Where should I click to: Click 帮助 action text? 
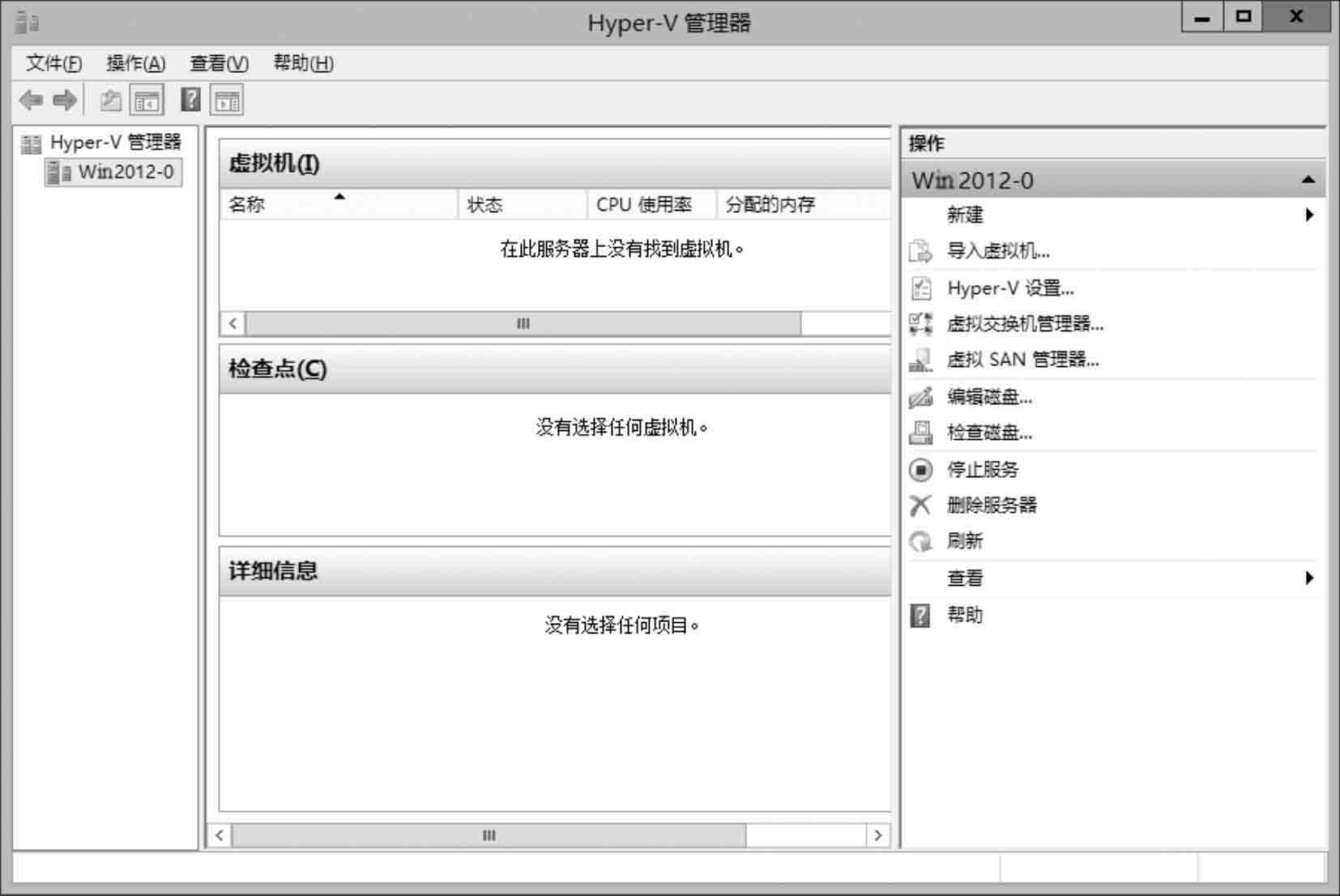pyautogui.click(x=965, y=616)
